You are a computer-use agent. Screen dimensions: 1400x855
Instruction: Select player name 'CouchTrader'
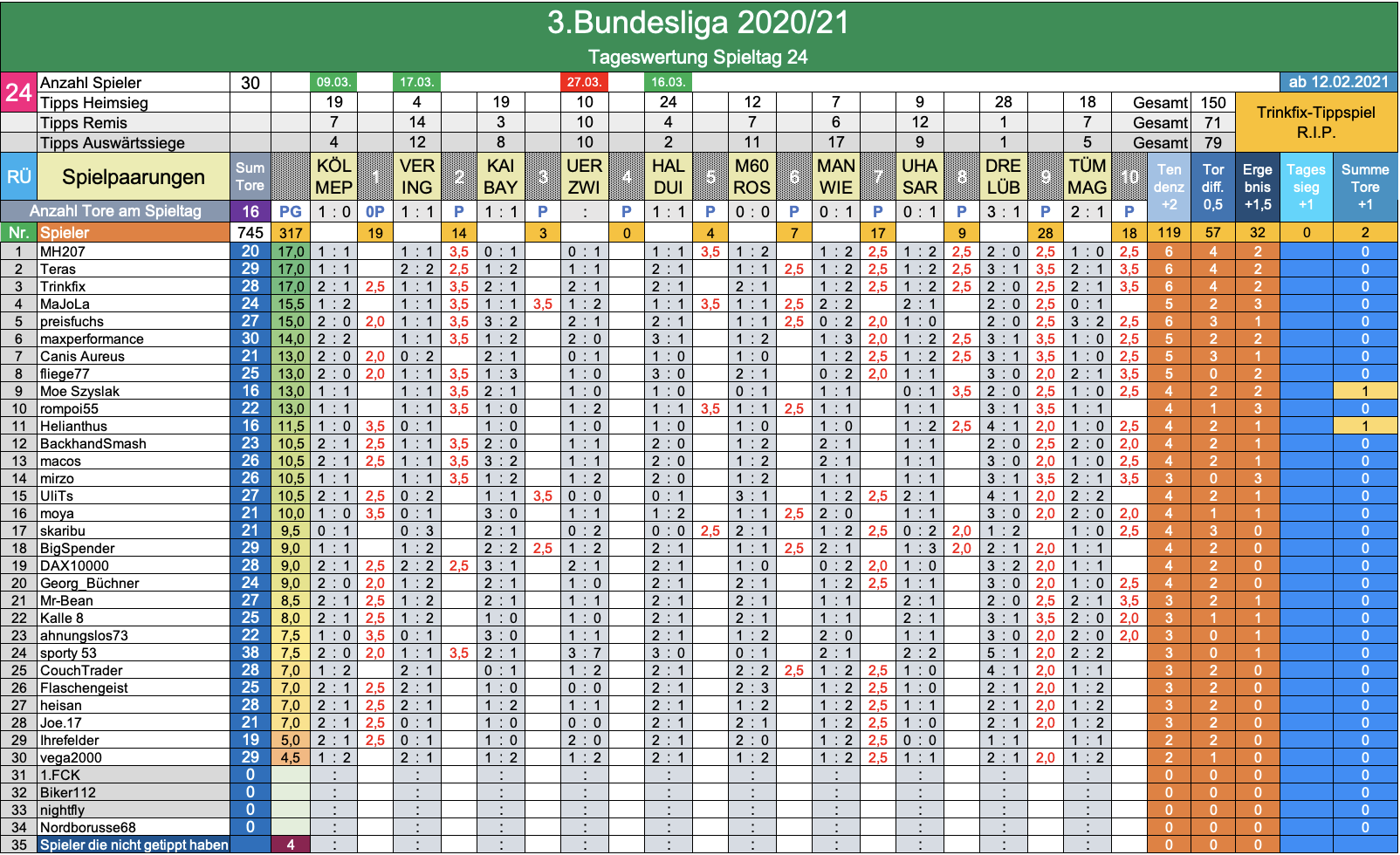81,670
